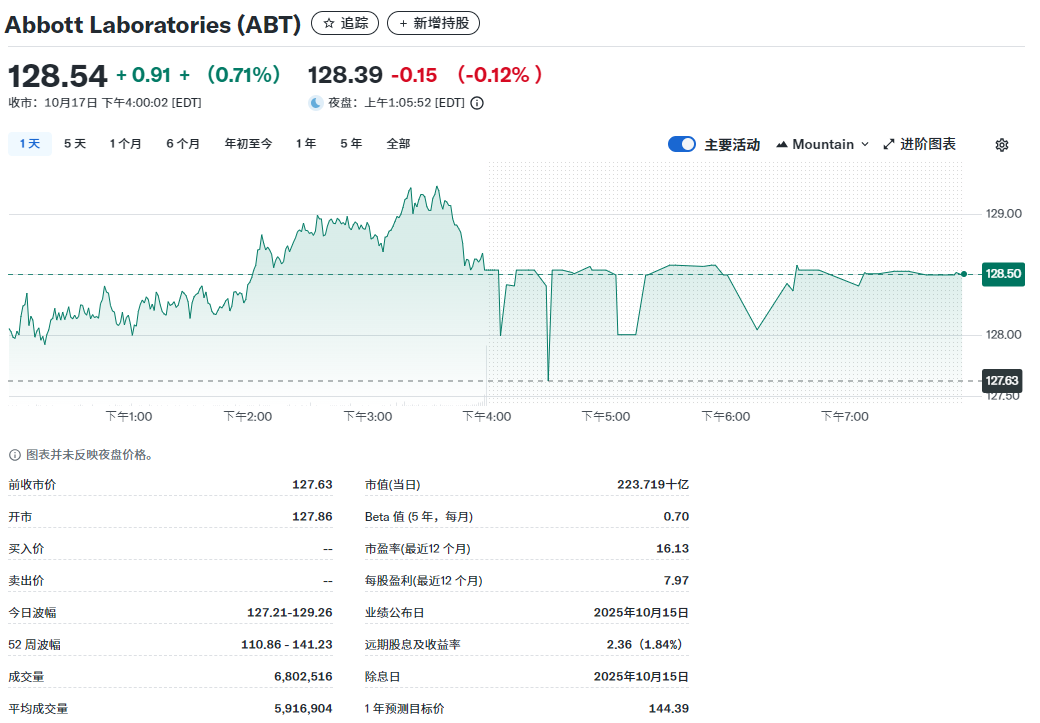
Task: Click the 127.63 previous close marker
Action: click(1002, 381)
